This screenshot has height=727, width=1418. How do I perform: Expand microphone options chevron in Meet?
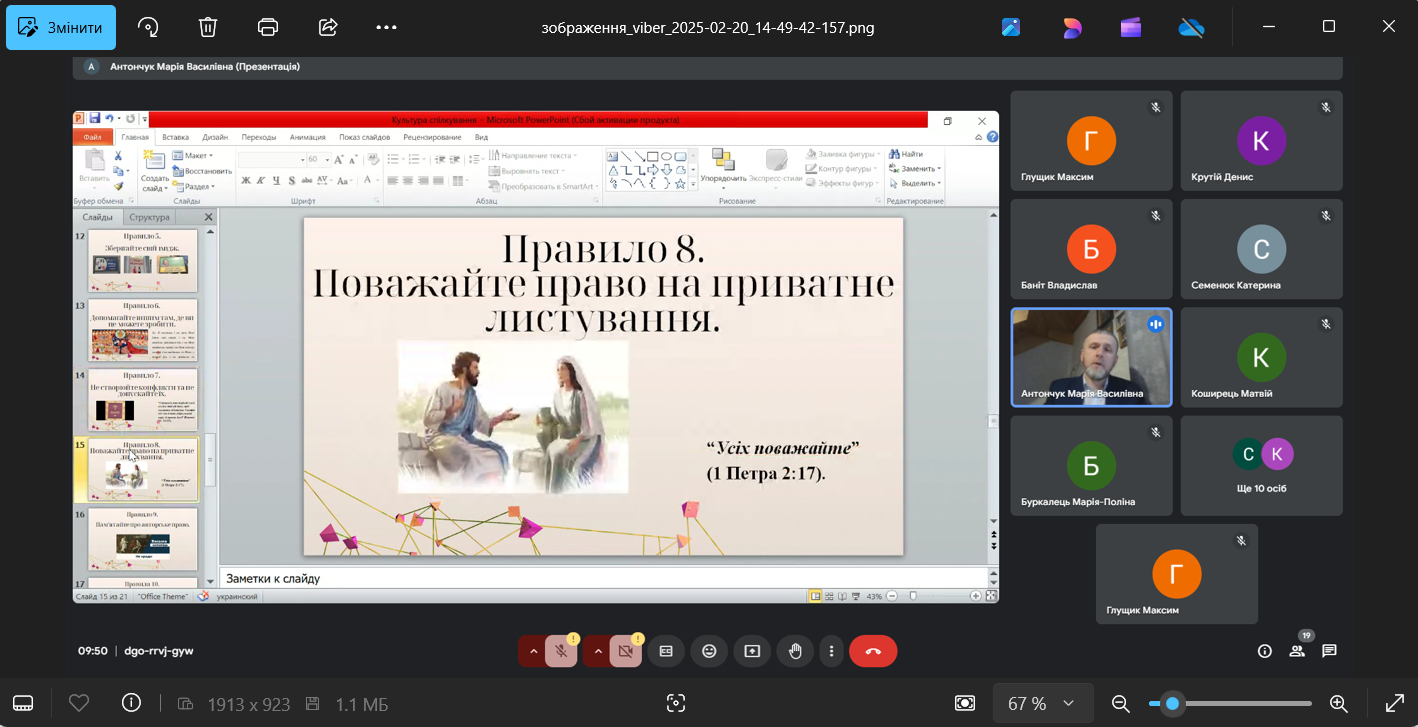(533, 651)
